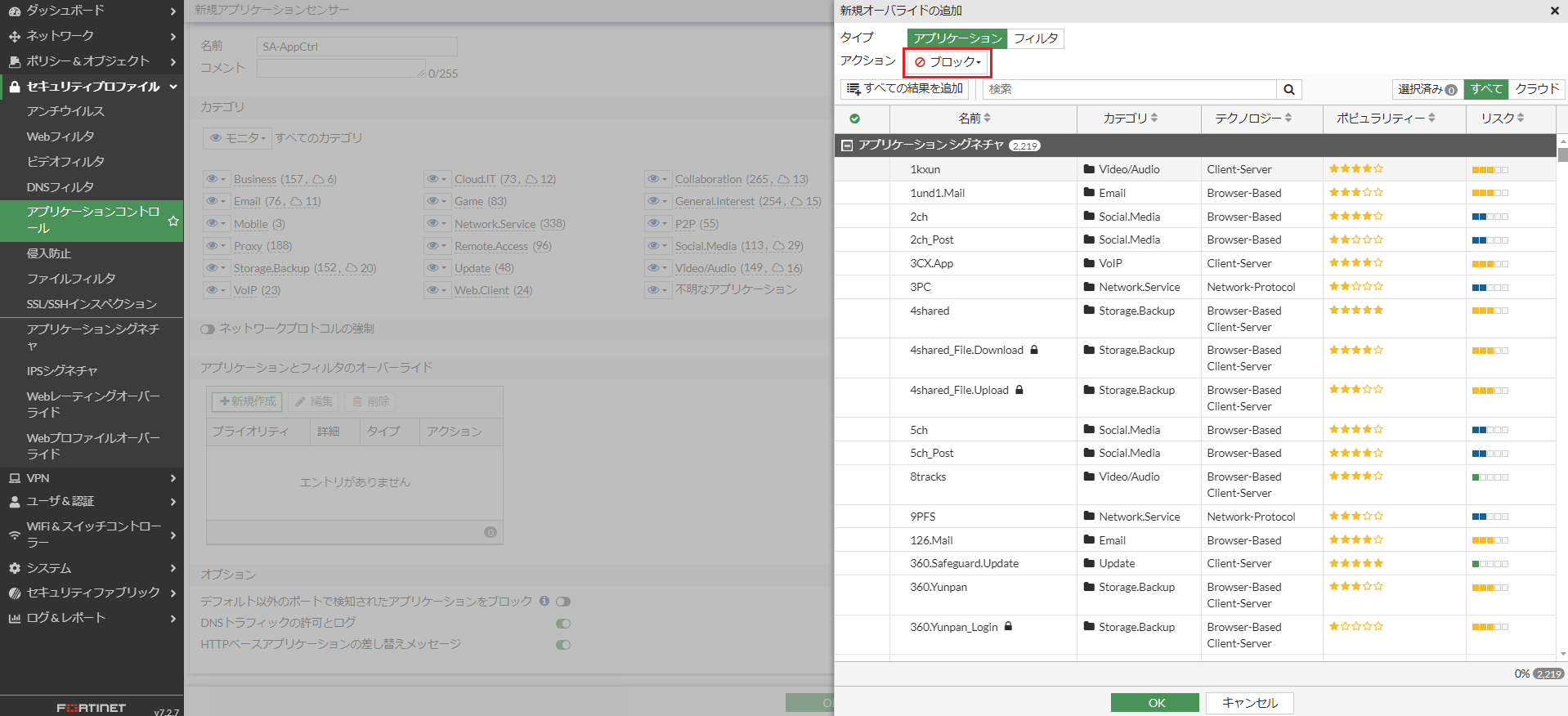Open the Web Filter menu item

tap(60, 136)
